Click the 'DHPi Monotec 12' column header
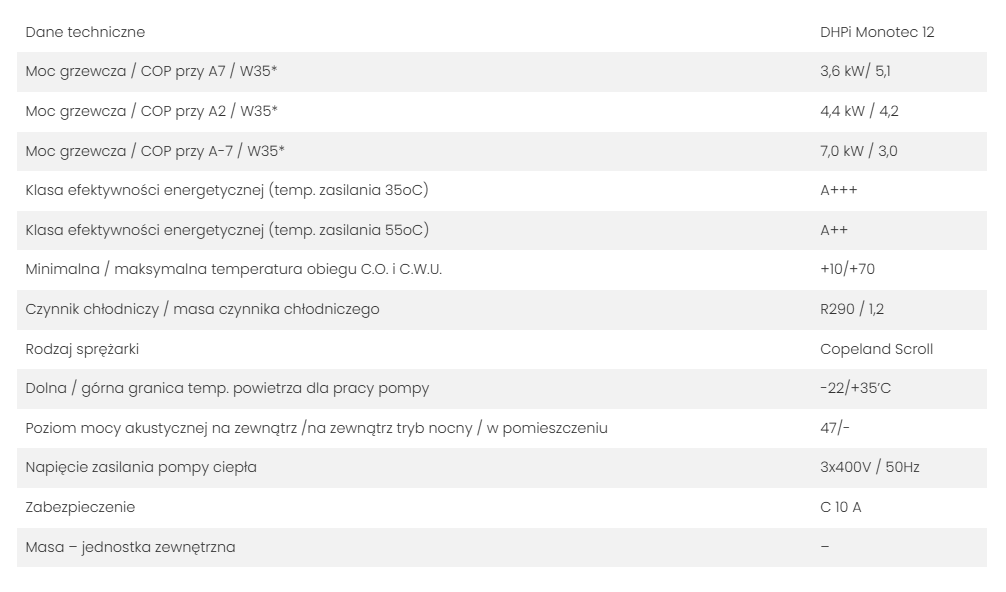 tap(877, 32)
